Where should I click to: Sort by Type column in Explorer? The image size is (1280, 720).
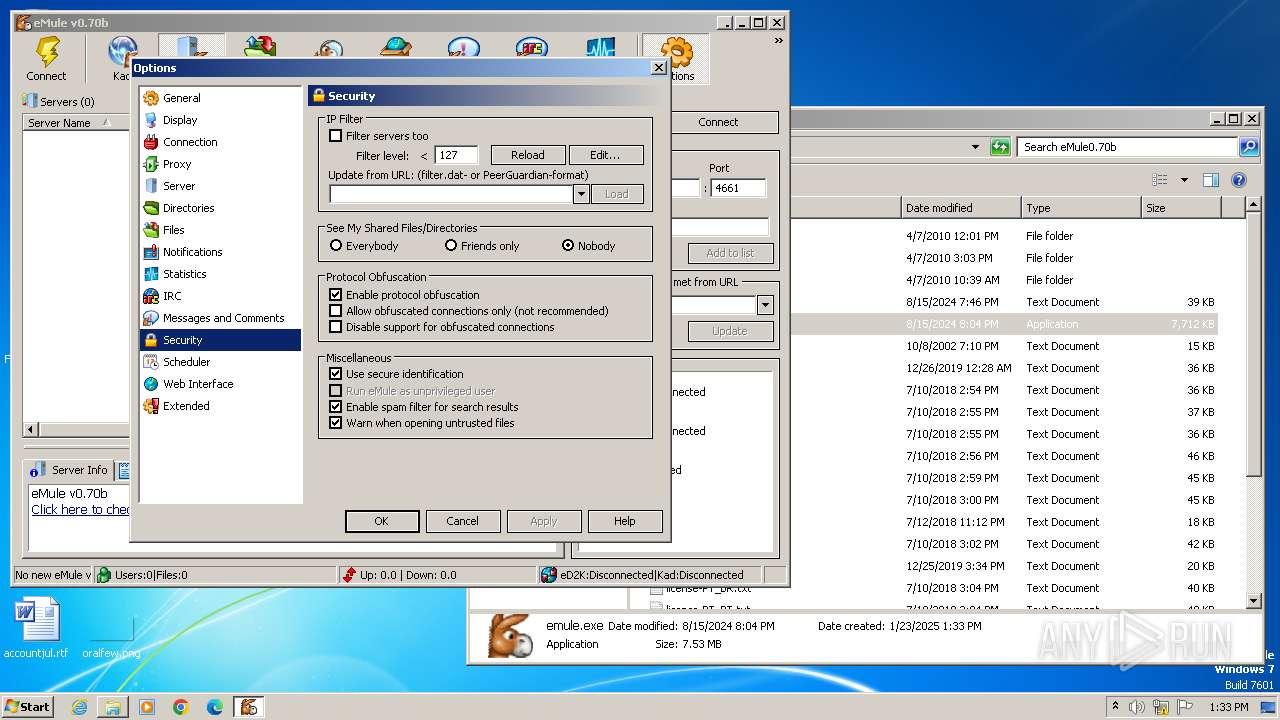point(1081,208)
